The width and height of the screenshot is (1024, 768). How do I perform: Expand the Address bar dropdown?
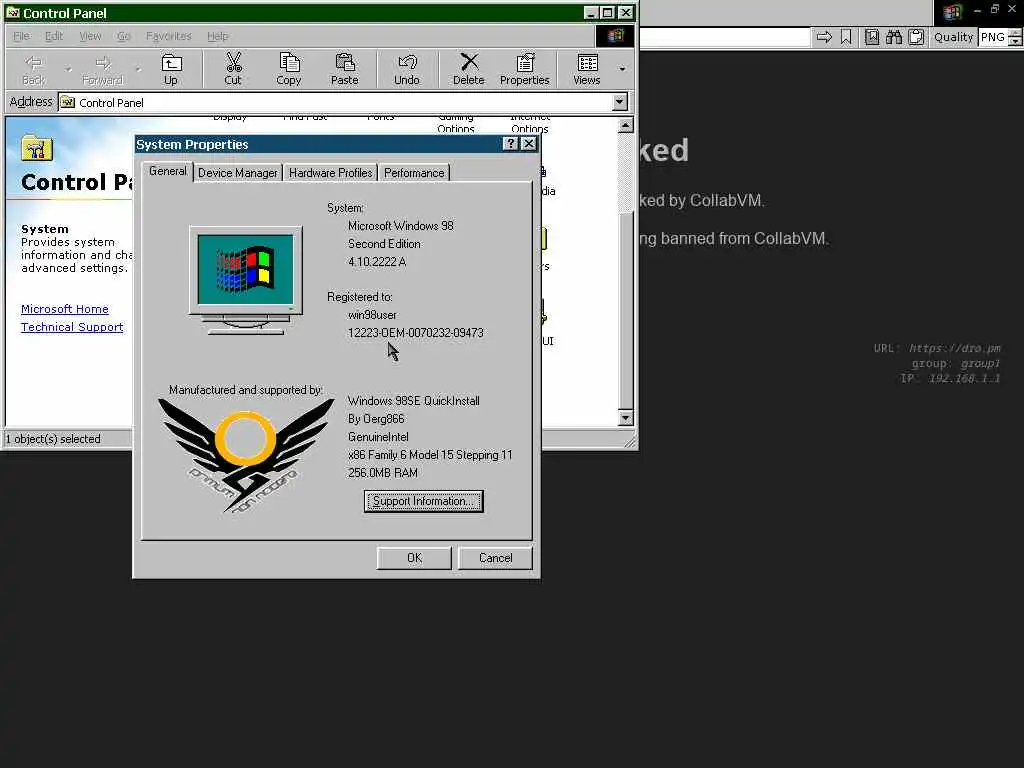coord(619,102)
